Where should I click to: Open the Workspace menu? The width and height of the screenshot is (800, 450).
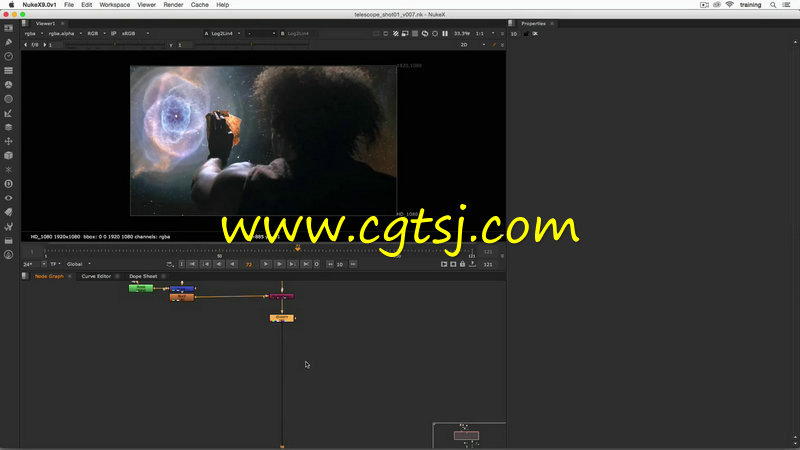[114, 5]
